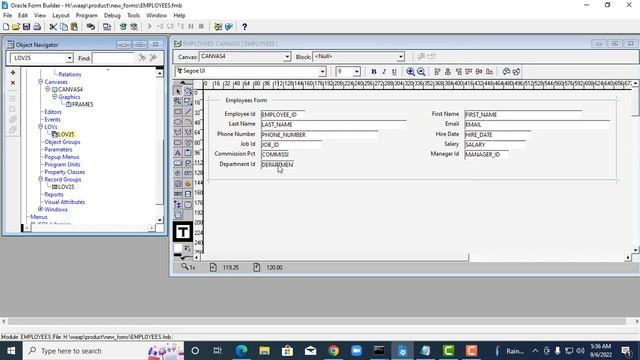The image size is (640, 360).
Task: Open the Edit menu
Action: [x=23, y=15]
